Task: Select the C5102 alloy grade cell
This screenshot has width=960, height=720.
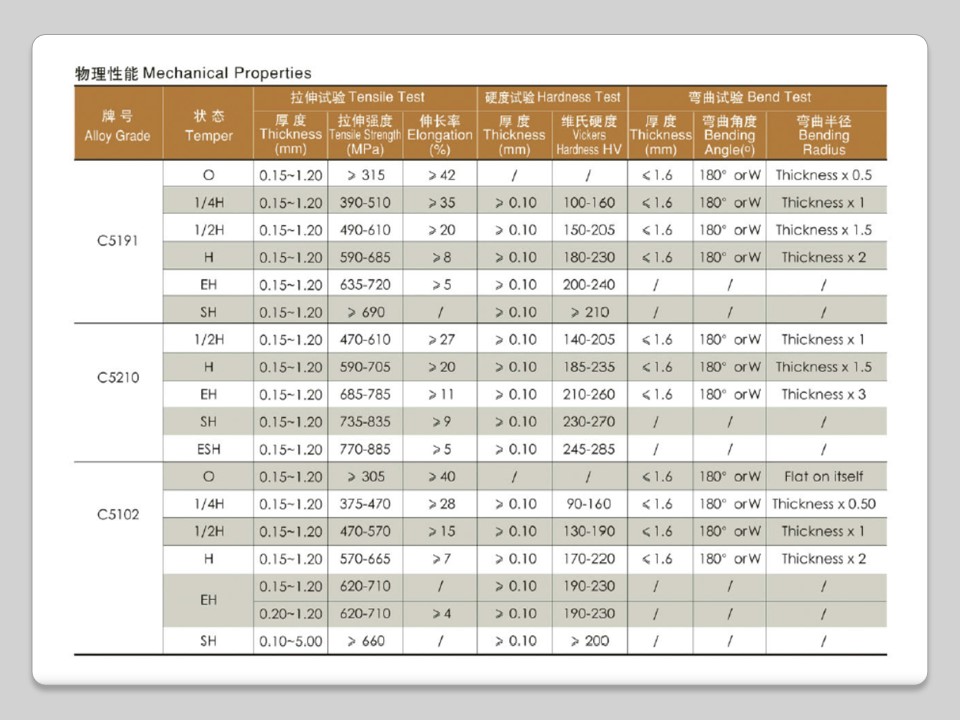Action: point(118,516)
